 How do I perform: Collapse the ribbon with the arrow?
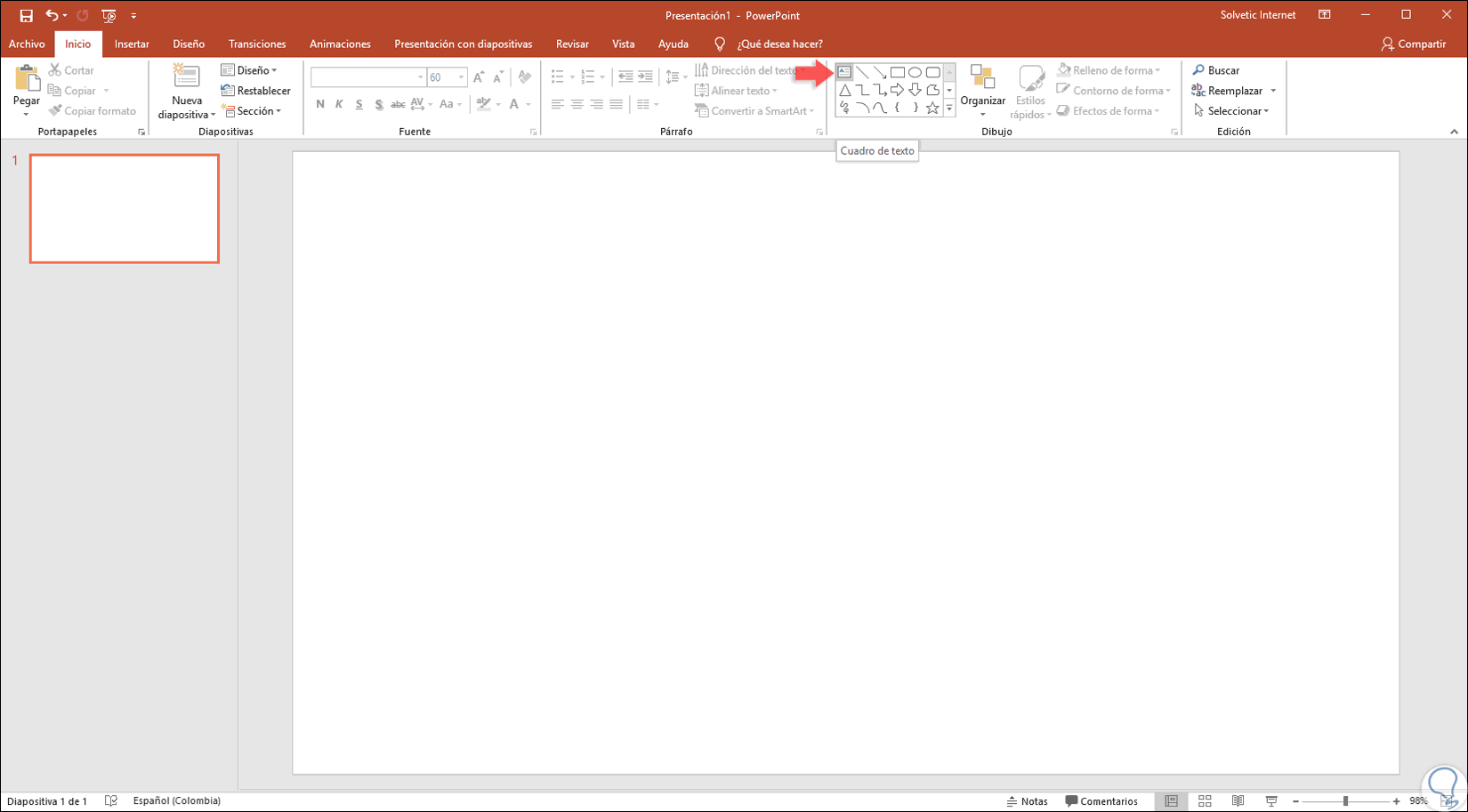pyautogui.click(x=1454, y=132)
